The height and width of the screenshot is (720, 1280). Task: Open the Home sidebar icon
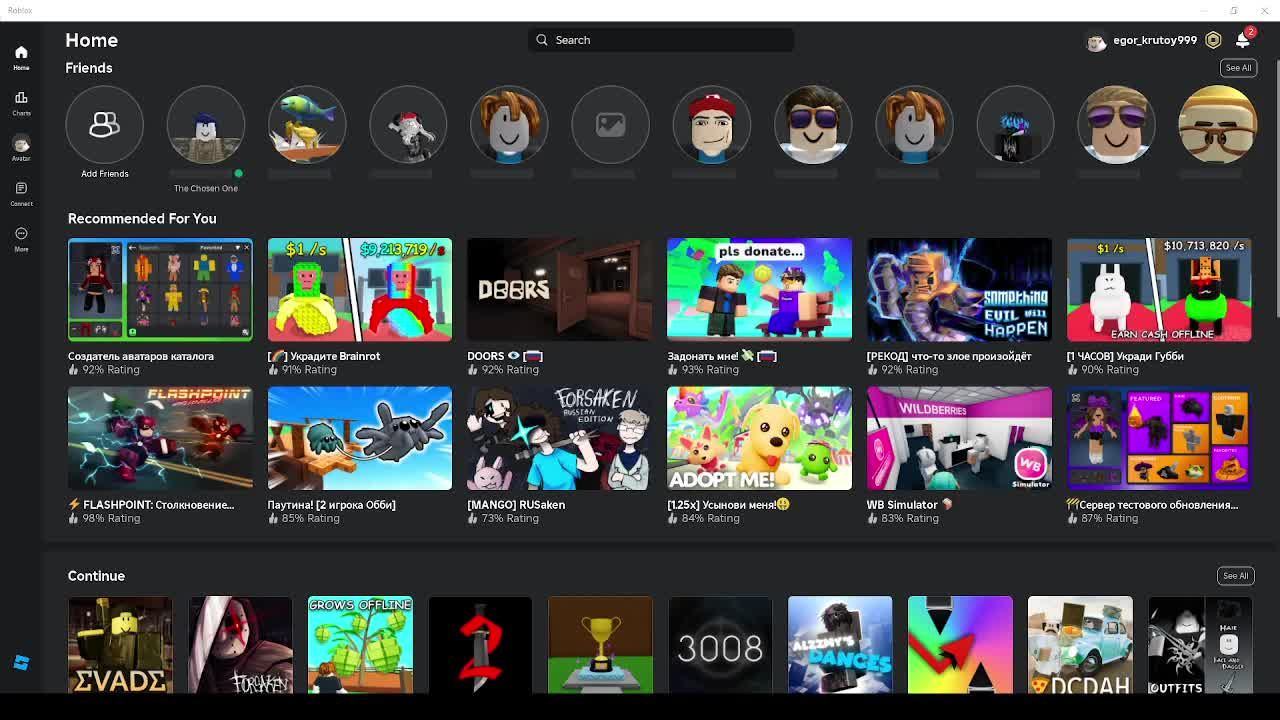(x=21, y=58)
